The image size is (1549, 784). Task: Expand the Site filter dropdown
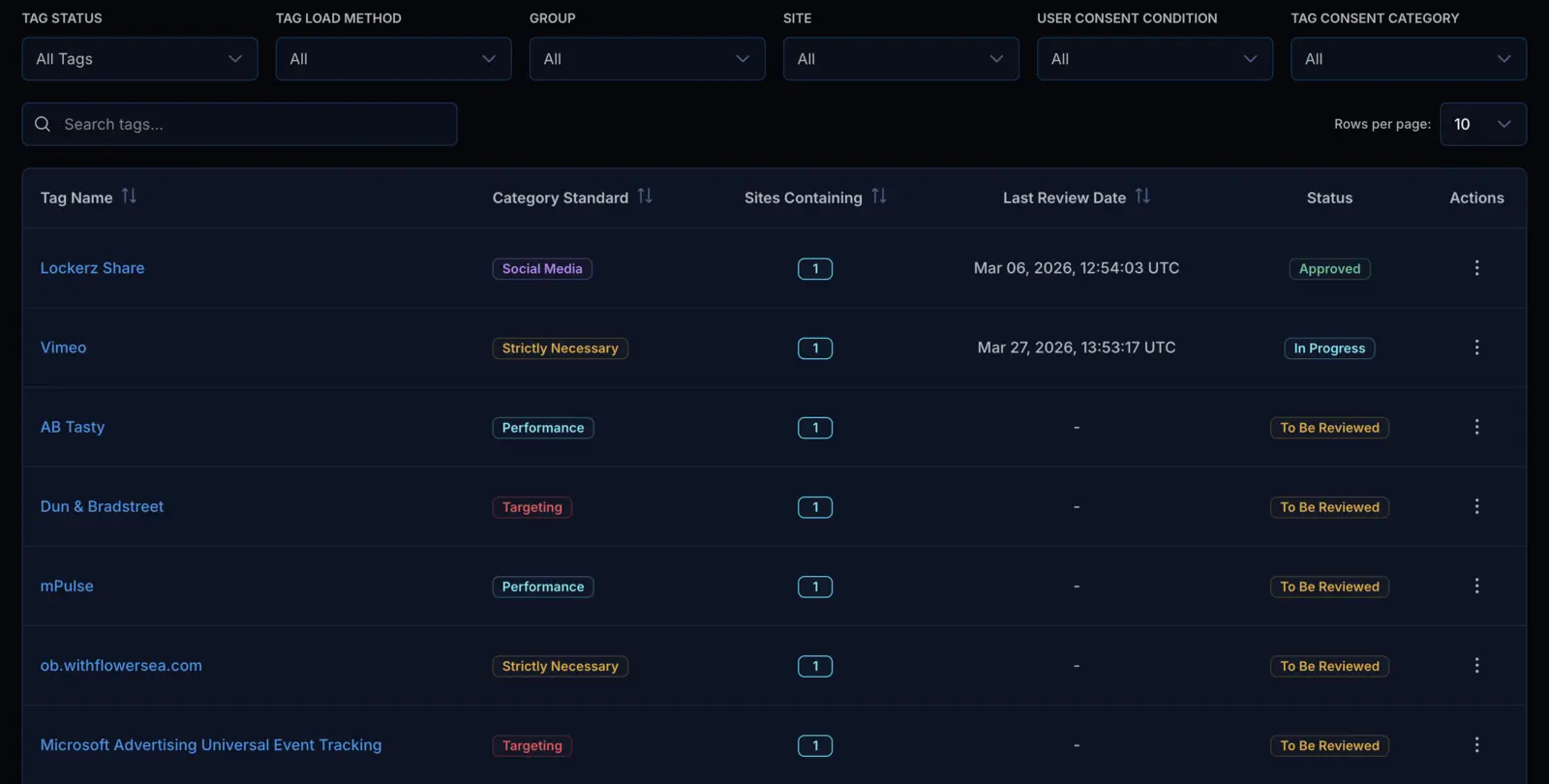(900, 59)
